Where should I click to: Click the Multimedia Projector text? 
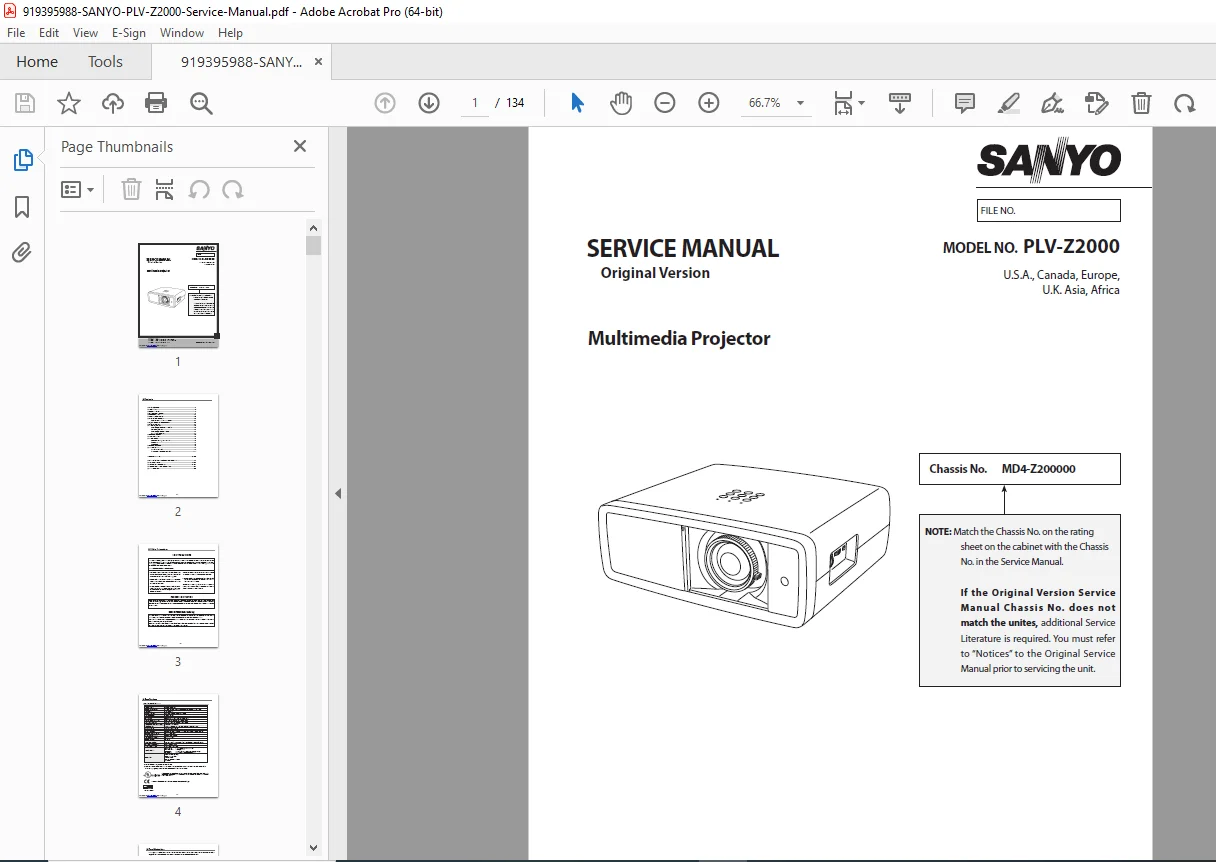pos(679,338)
